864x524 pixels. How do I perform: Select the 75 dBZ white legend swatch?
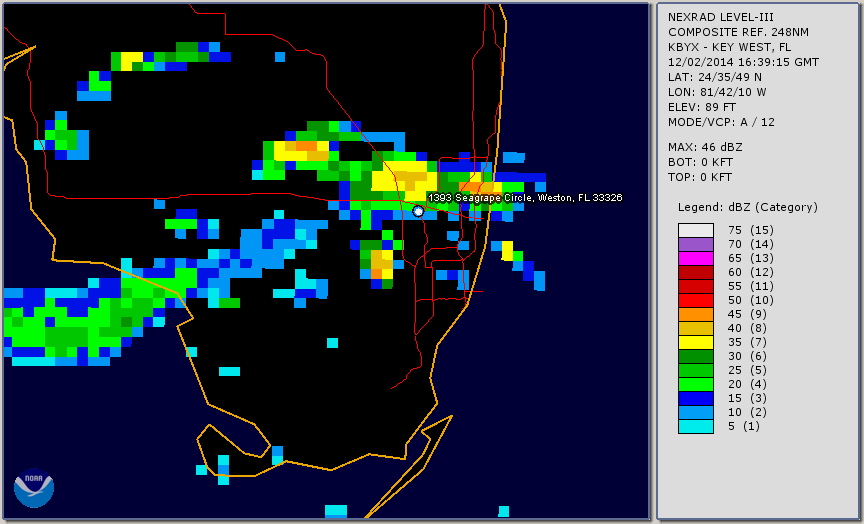pos(696,230)
